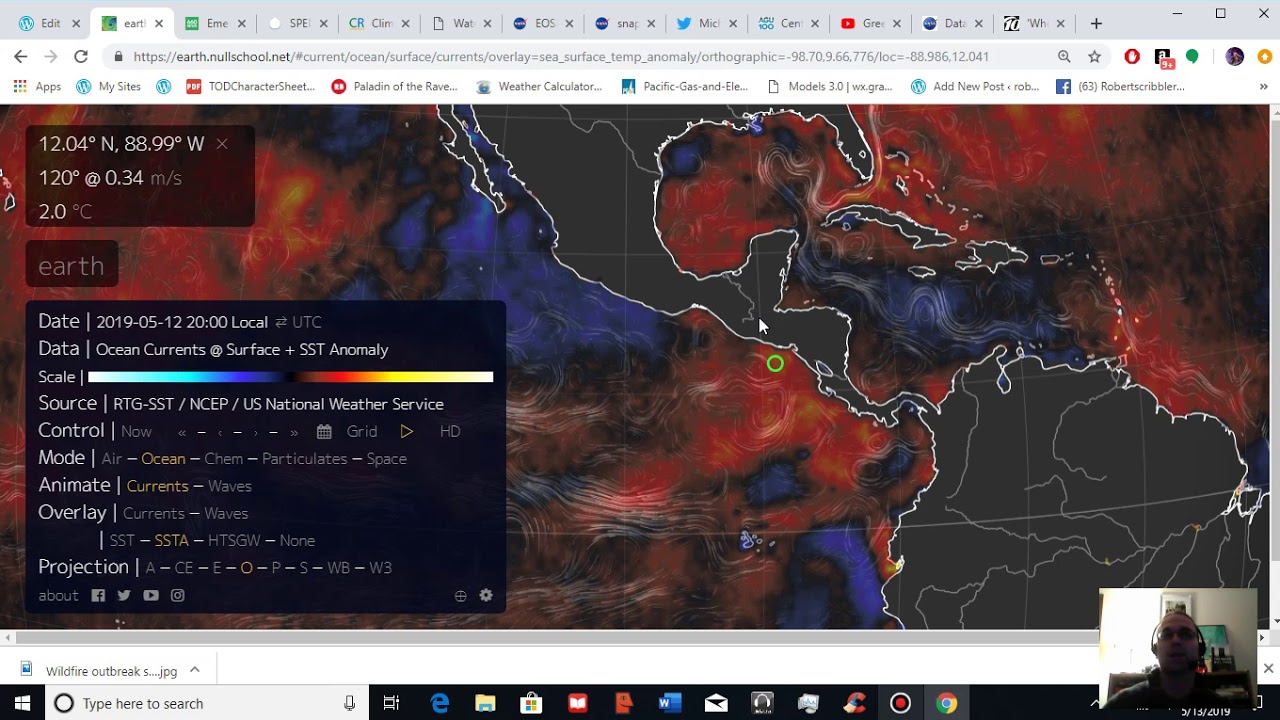Click the browser Back arrow
This screenshot has height=720, width=1280.
click(x=20, y=57)
